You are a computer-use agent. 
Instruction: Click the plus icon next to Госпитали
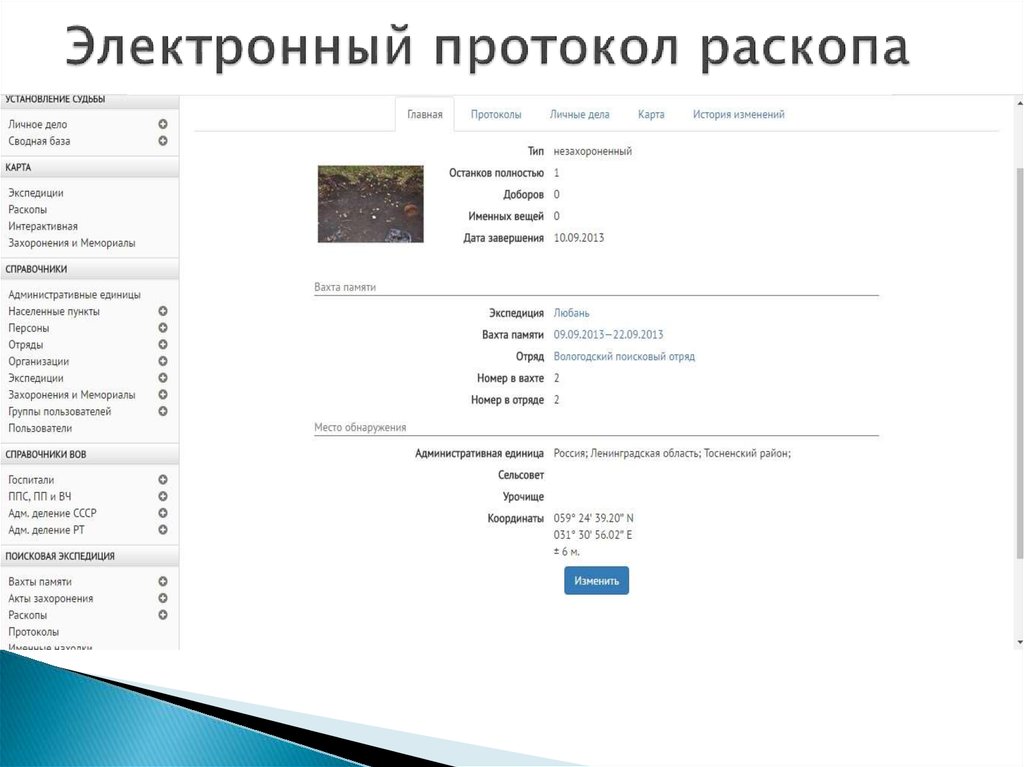[162, 479]
